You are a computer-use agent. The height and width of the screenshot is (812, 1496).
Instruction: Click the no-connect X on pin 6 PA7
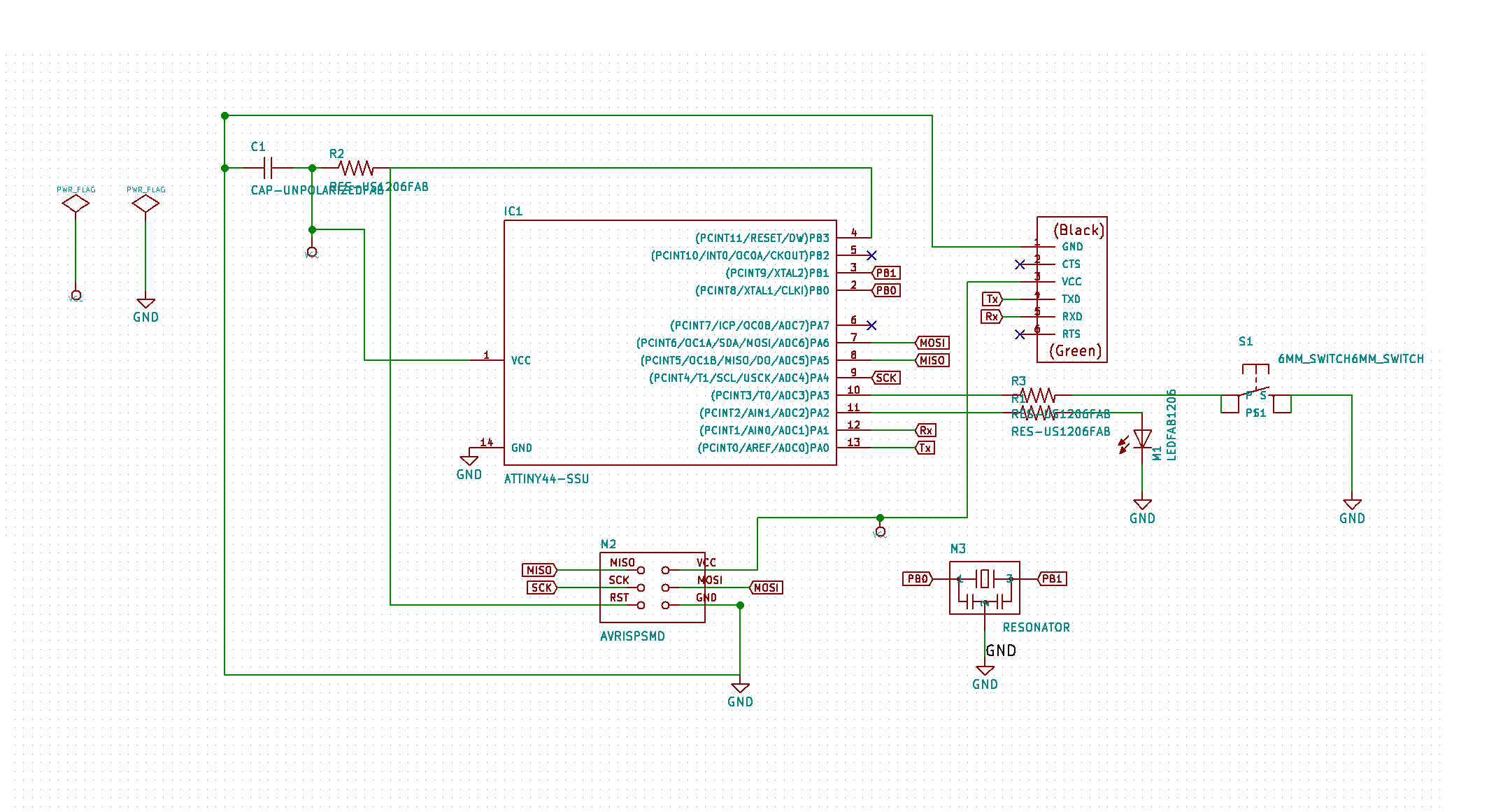[x=871, y=325]
